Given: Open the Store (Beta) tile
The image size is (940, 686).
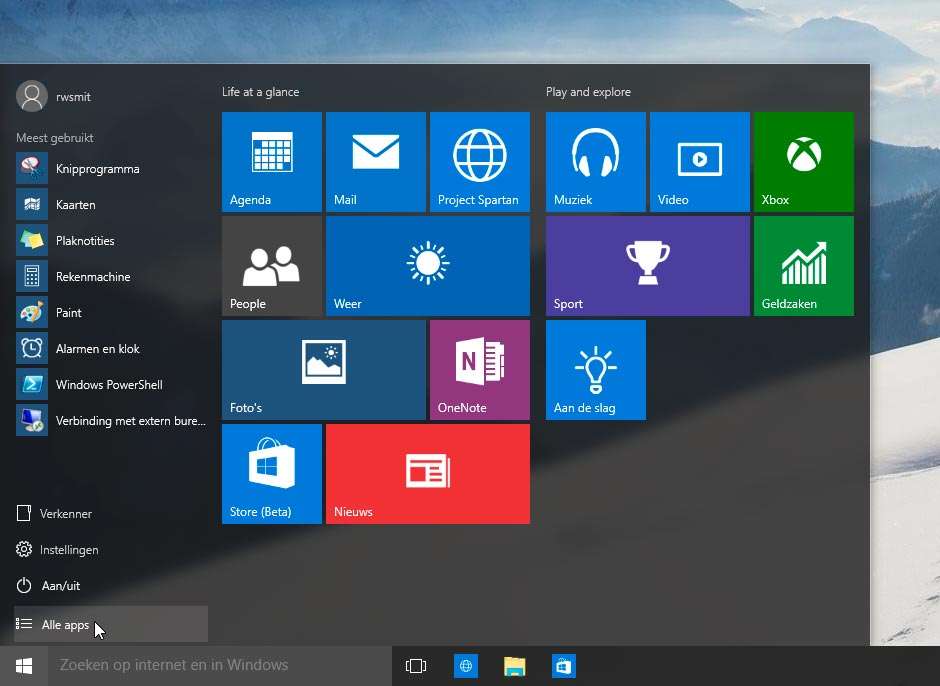Looking at the screenshot, I should [272, 474].
